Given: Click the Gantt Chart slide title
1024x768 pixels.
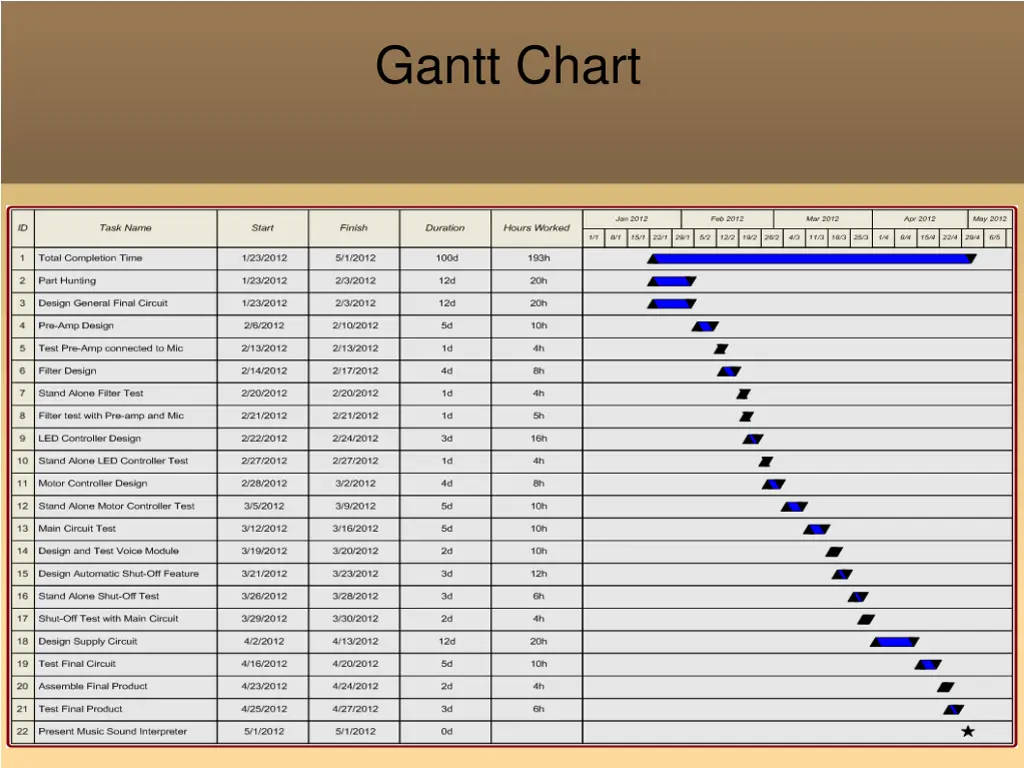Looking at the screenshot, I should [x=508, y=67].
